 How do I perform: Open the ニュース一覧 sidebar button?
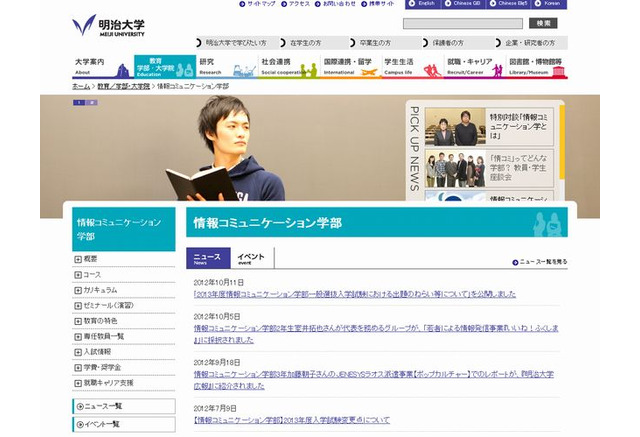point(124,406)
